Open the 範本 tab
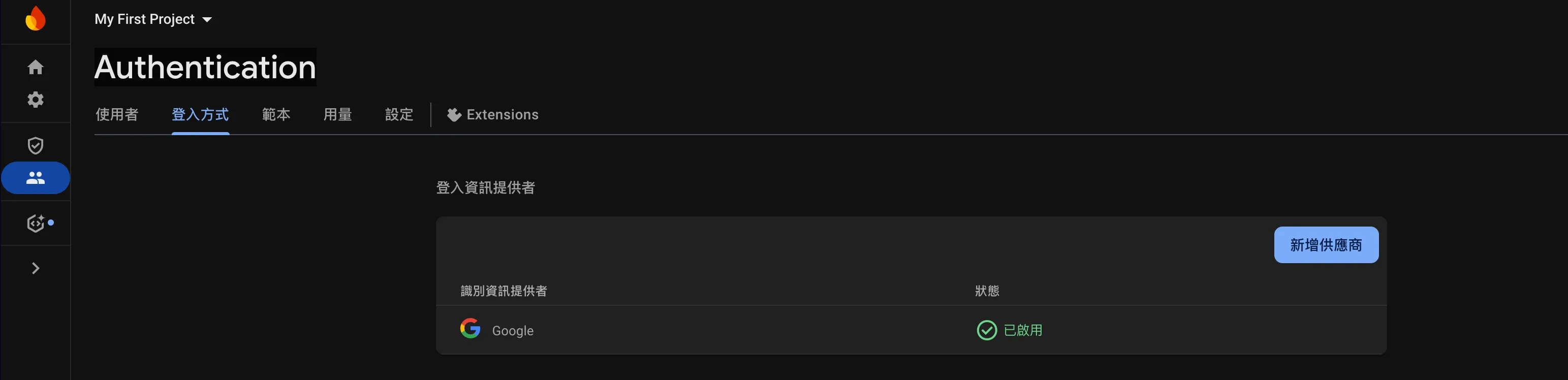The width and height of the screenshot is (1568, 380). tap(276, 114)
